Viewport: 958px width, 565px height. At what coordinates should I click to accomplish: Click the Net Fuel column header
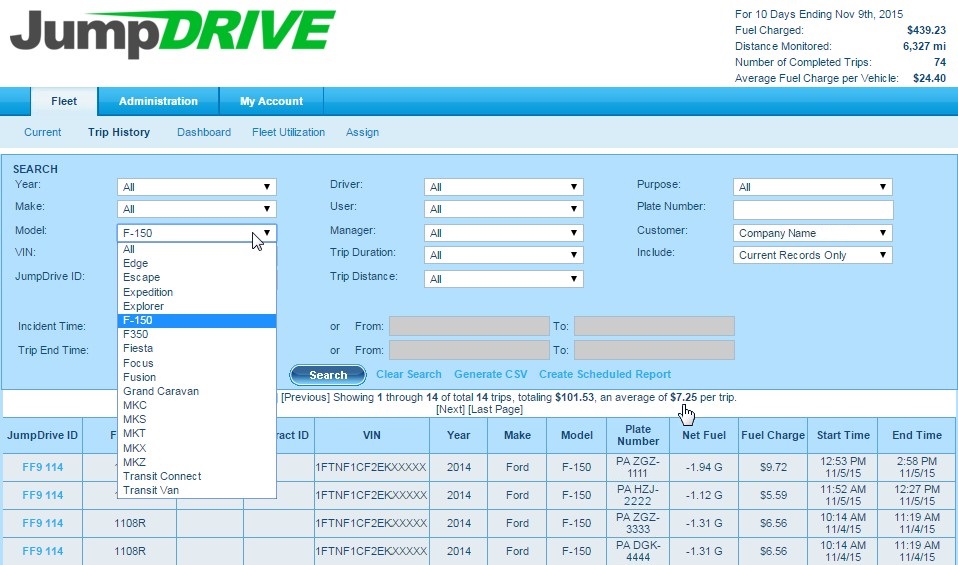704,436
